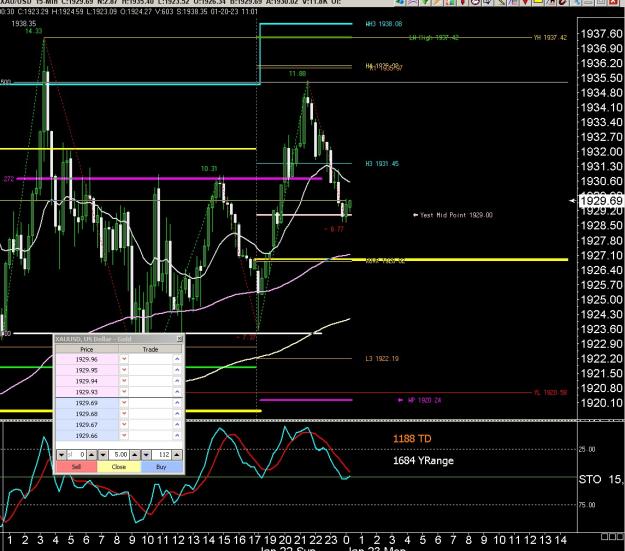Click the lot size field showing 5.00
This screenshot has width=625, height=551.
[x=119, y=455]
